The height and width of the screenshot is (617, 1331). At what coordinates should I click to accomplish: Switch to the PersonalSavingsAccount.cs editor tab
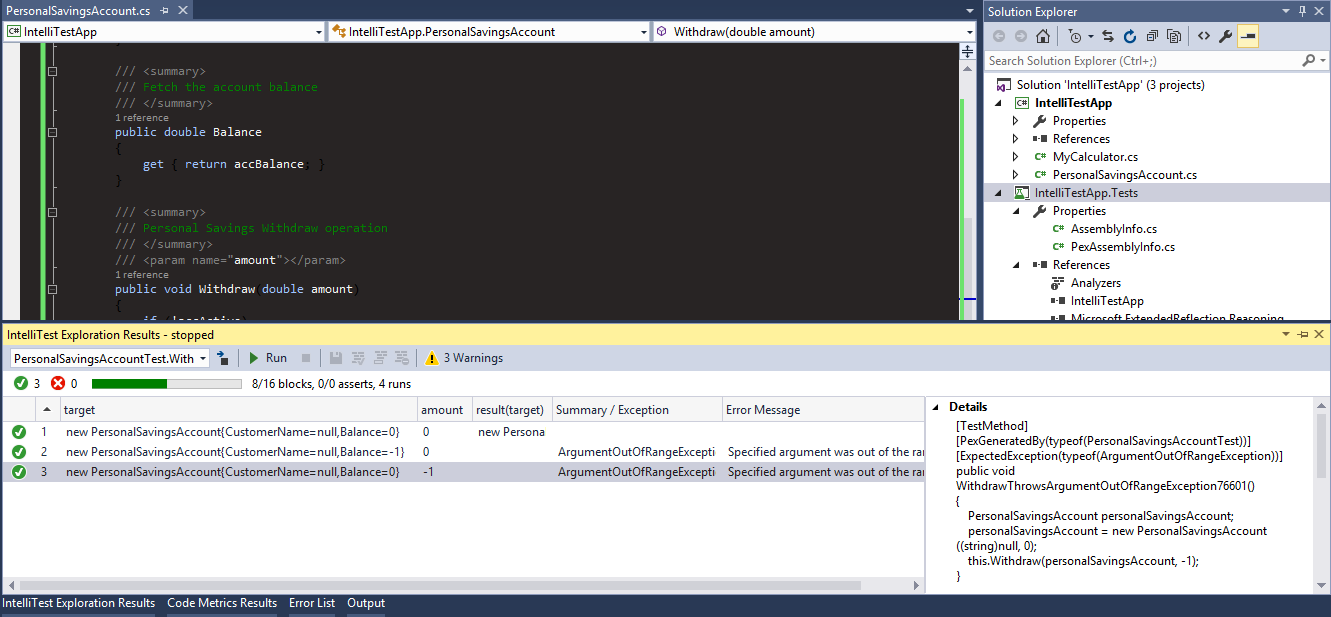click(x=79, y=9)
